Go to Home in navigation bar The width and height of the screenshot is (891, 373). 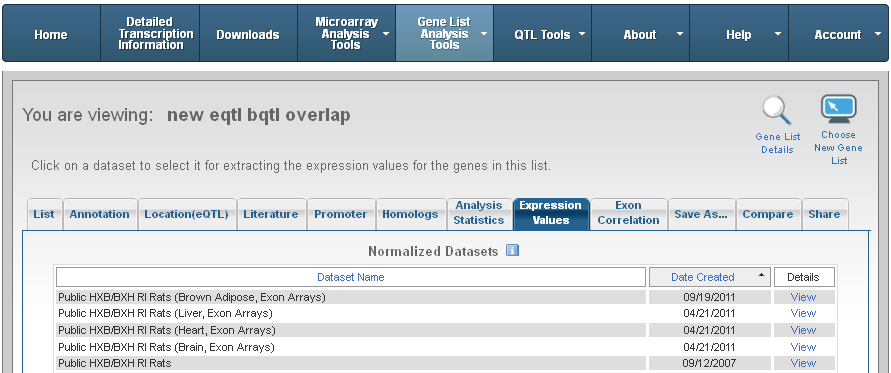[x=51, y=34]
